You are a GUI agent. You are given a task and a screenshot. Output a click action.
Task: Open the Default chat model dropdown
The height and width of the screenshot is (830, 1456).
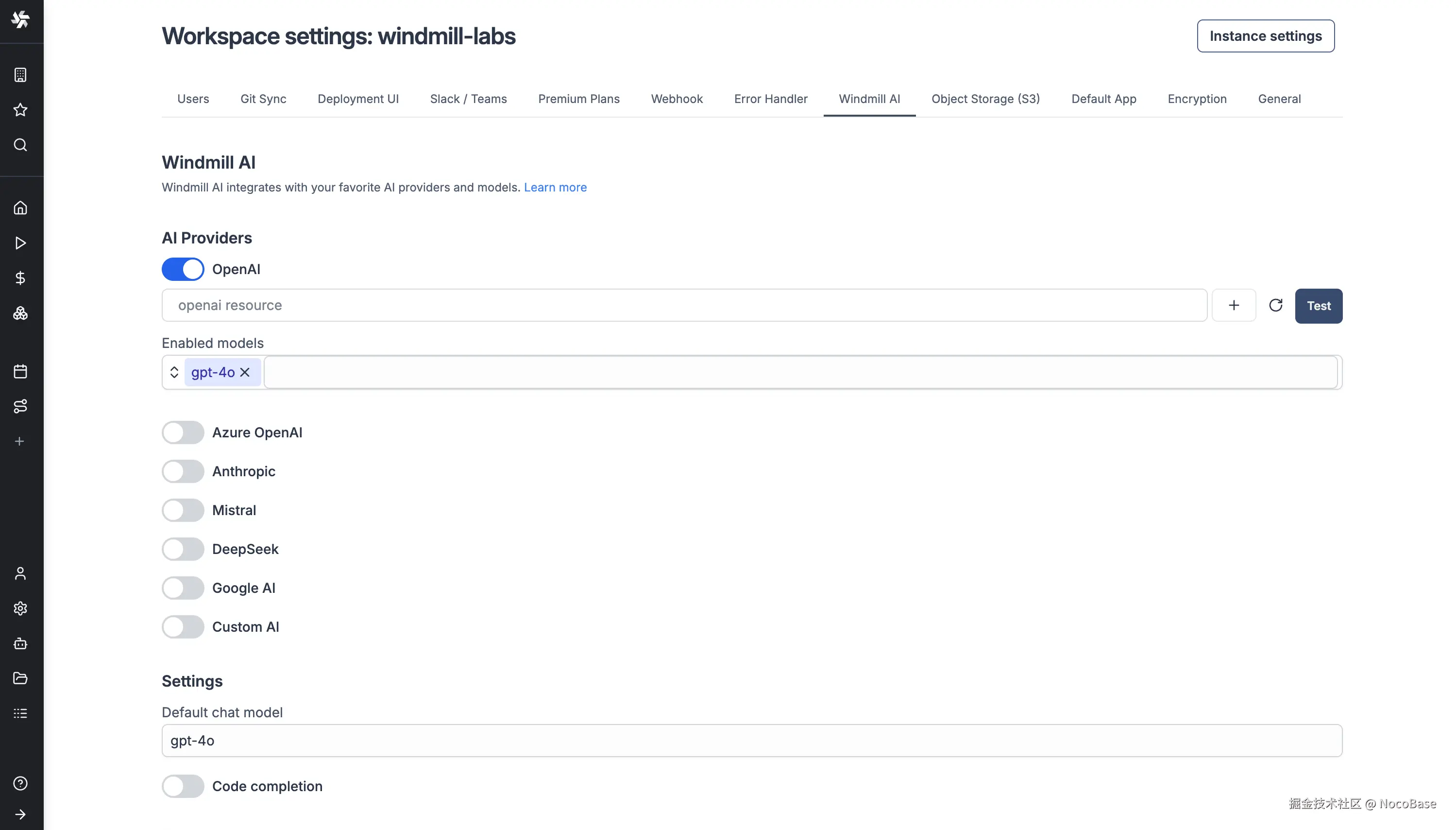pyautogui.click(x=752, y=741)
